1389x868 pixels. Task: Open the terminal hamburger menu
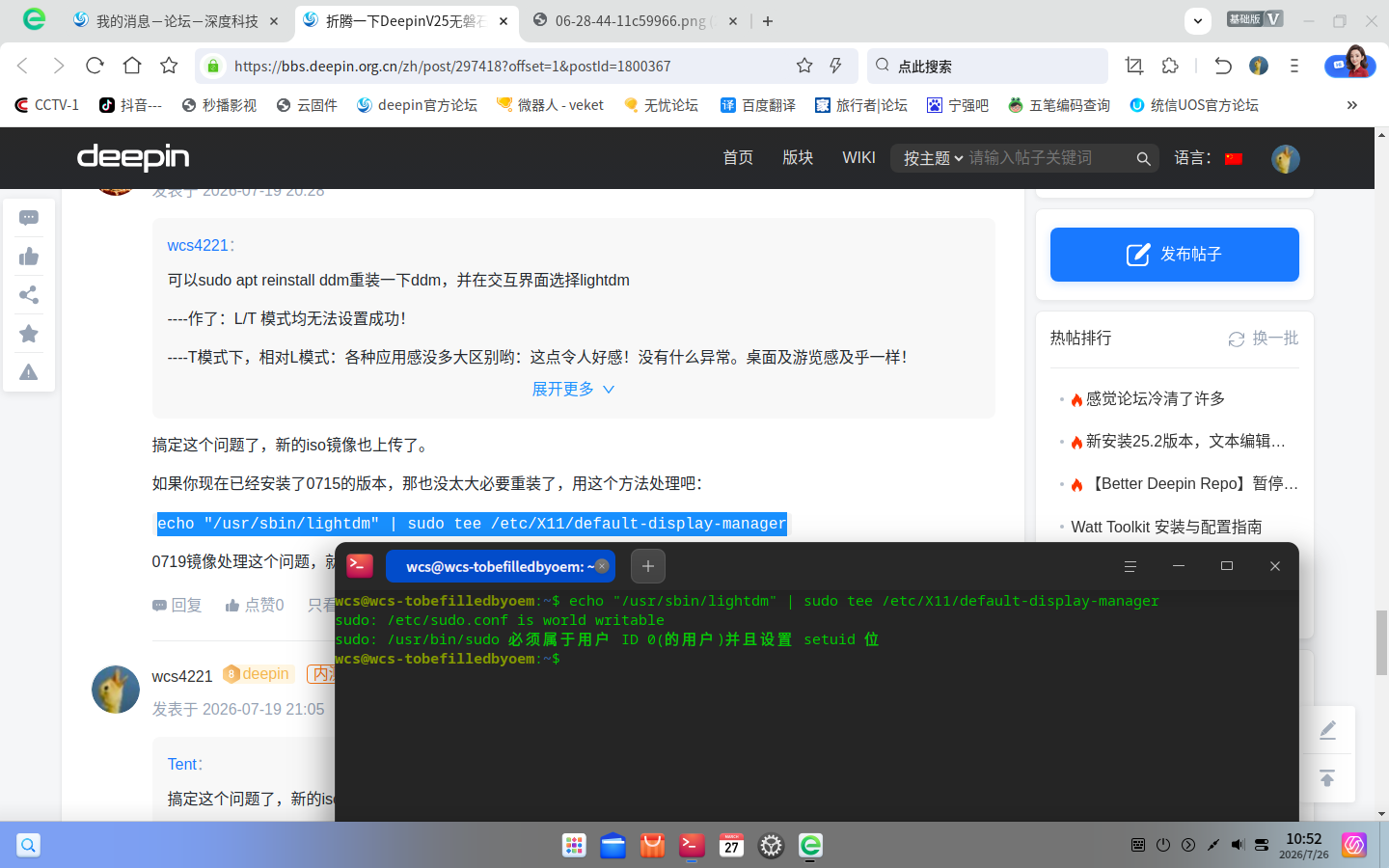coord(1130,566)
